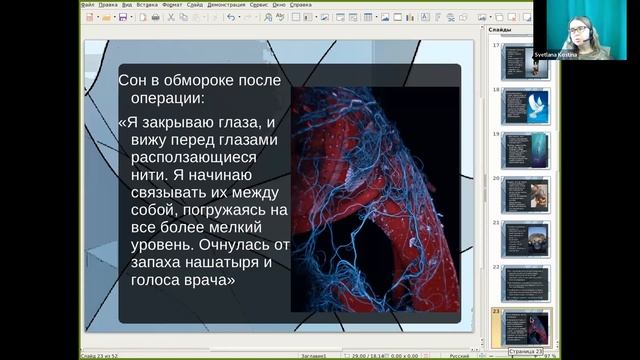Open the Вид menu
640x360 pixels.
coord(127,5)
